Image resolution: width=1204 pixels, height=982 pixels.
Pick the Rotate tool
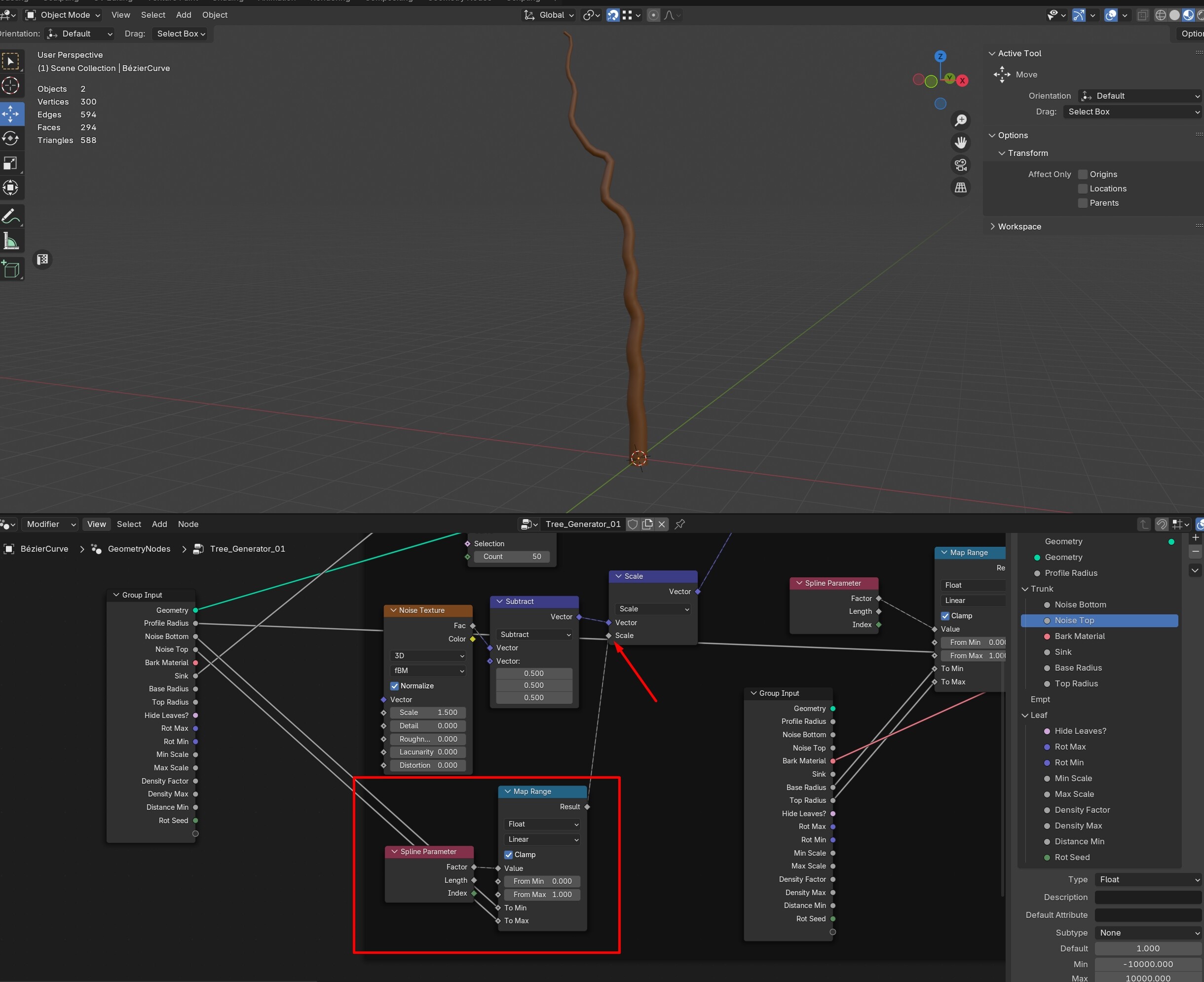click(11, 139)
